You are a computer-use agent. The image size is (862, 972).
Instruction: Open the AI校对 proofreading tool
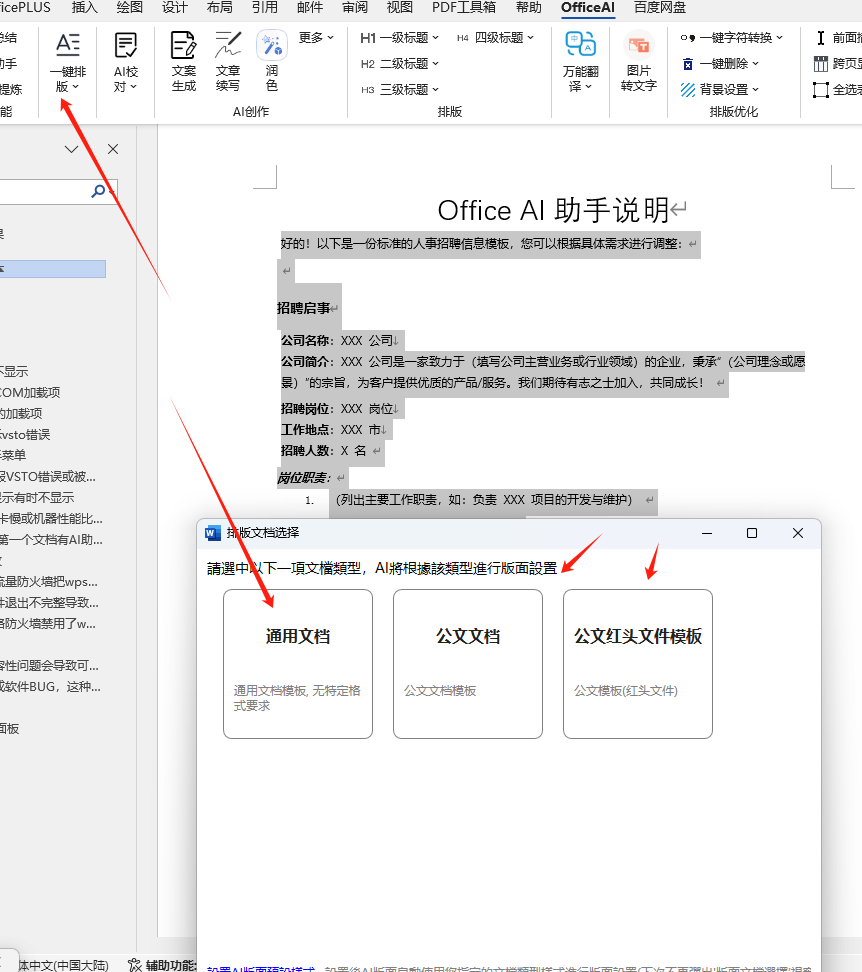(126, 62)
